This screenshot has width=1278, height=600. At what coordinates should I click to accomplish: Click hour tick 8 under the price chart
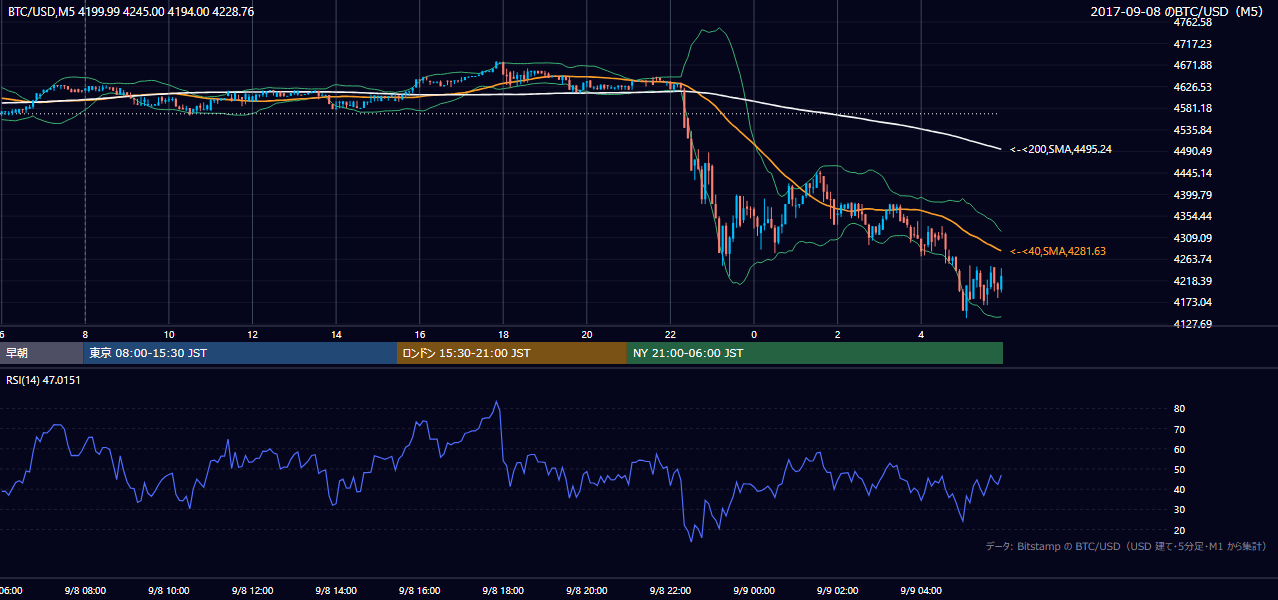point(86,334)
